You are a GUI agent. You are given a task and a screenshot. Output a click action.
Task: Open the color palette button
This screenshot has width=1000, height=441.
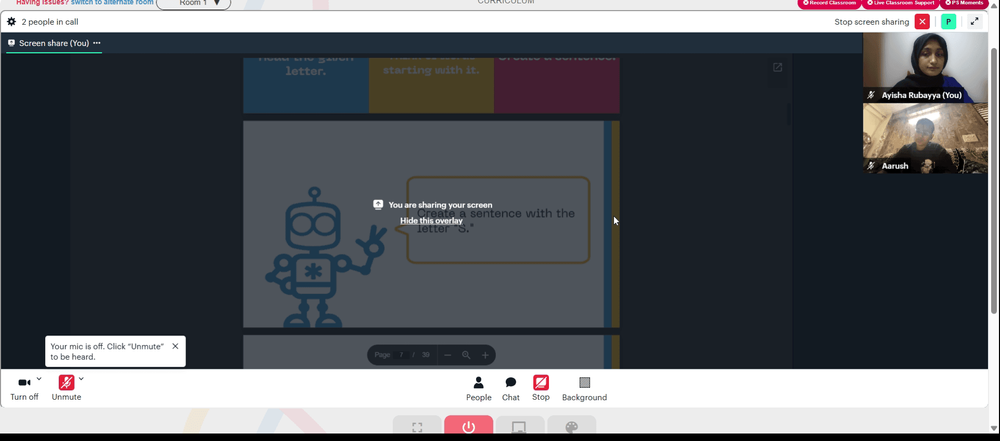click(571, 426)
